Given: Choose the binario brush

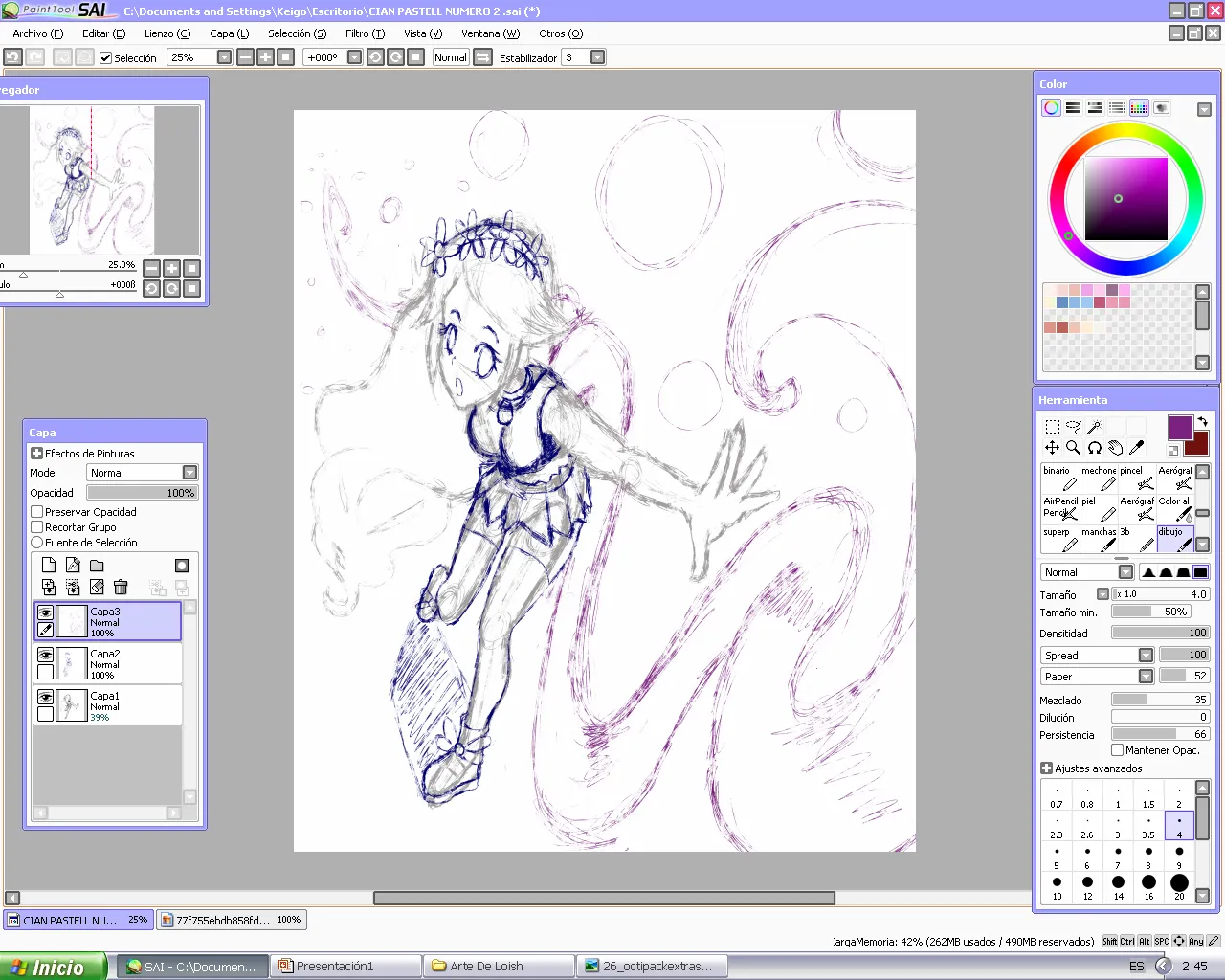Looking at the screenshot, I should pos(1060,479).
